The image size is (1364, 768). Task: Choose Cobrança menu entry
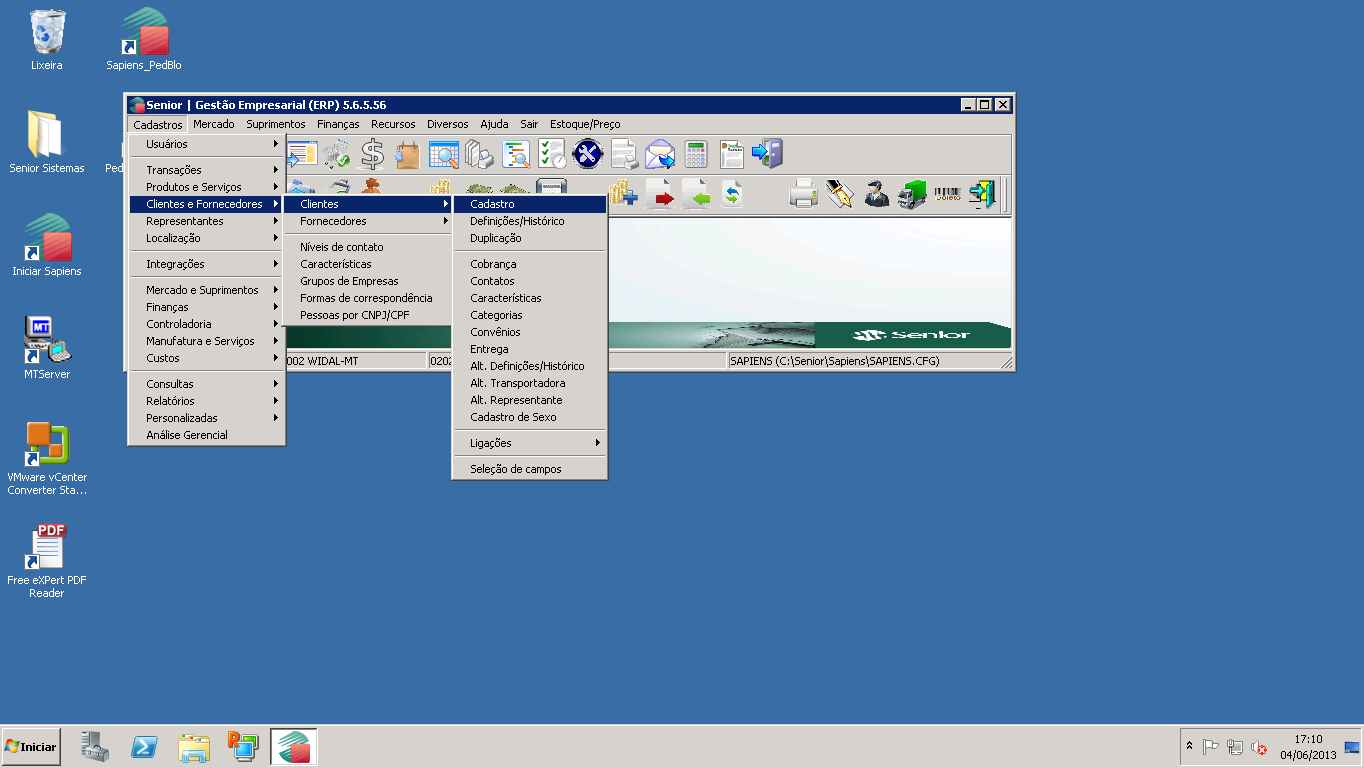pos(530,264)
